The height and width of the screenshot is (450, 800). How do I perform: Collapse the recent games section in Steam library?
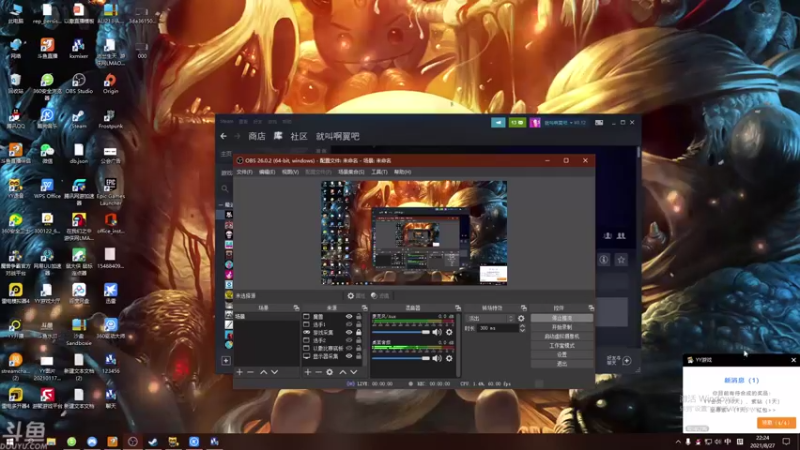coord(221,205)
